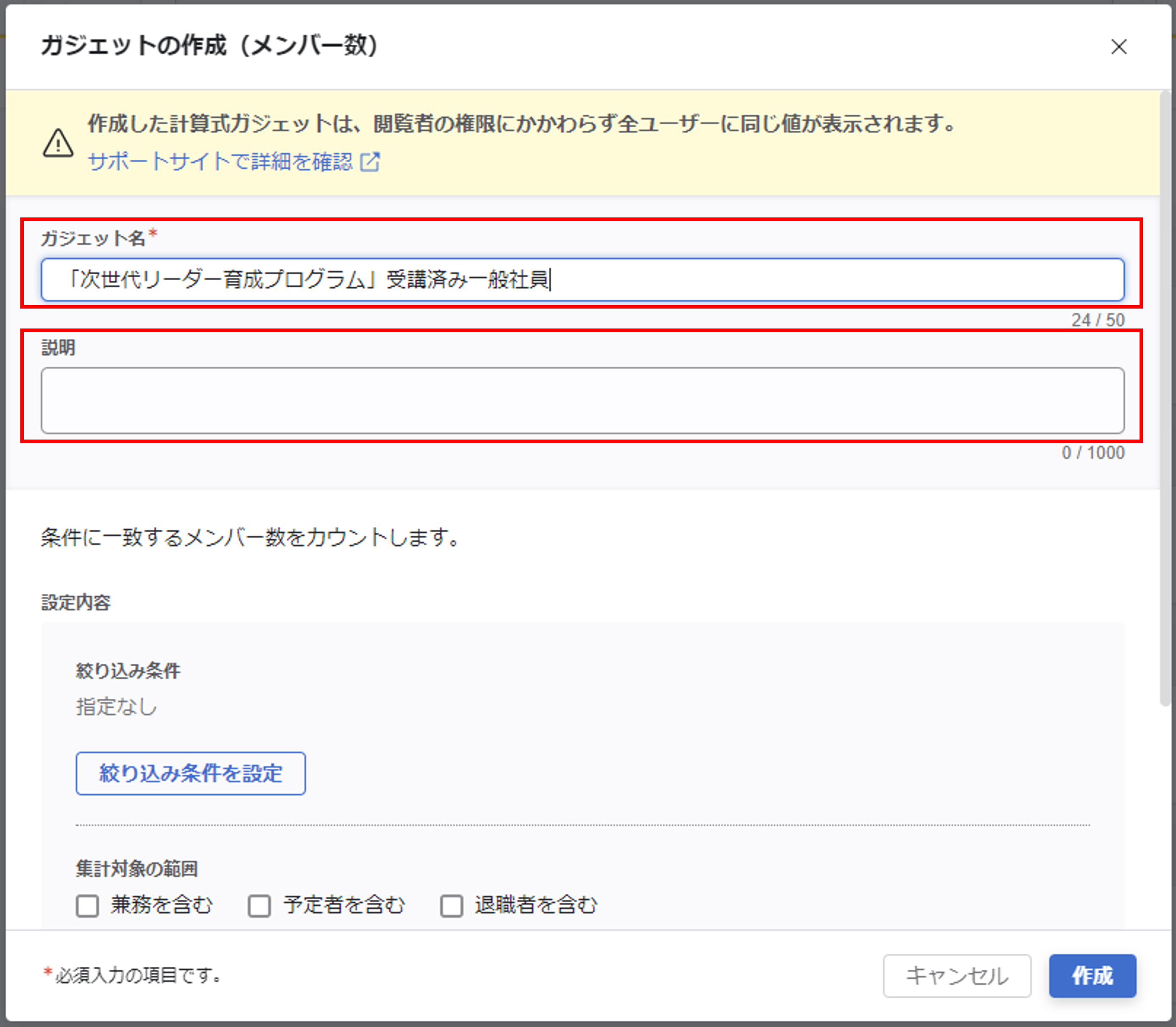Click the 24 / 50 character counter
1176x1027 pixels.
(1098, 320)
